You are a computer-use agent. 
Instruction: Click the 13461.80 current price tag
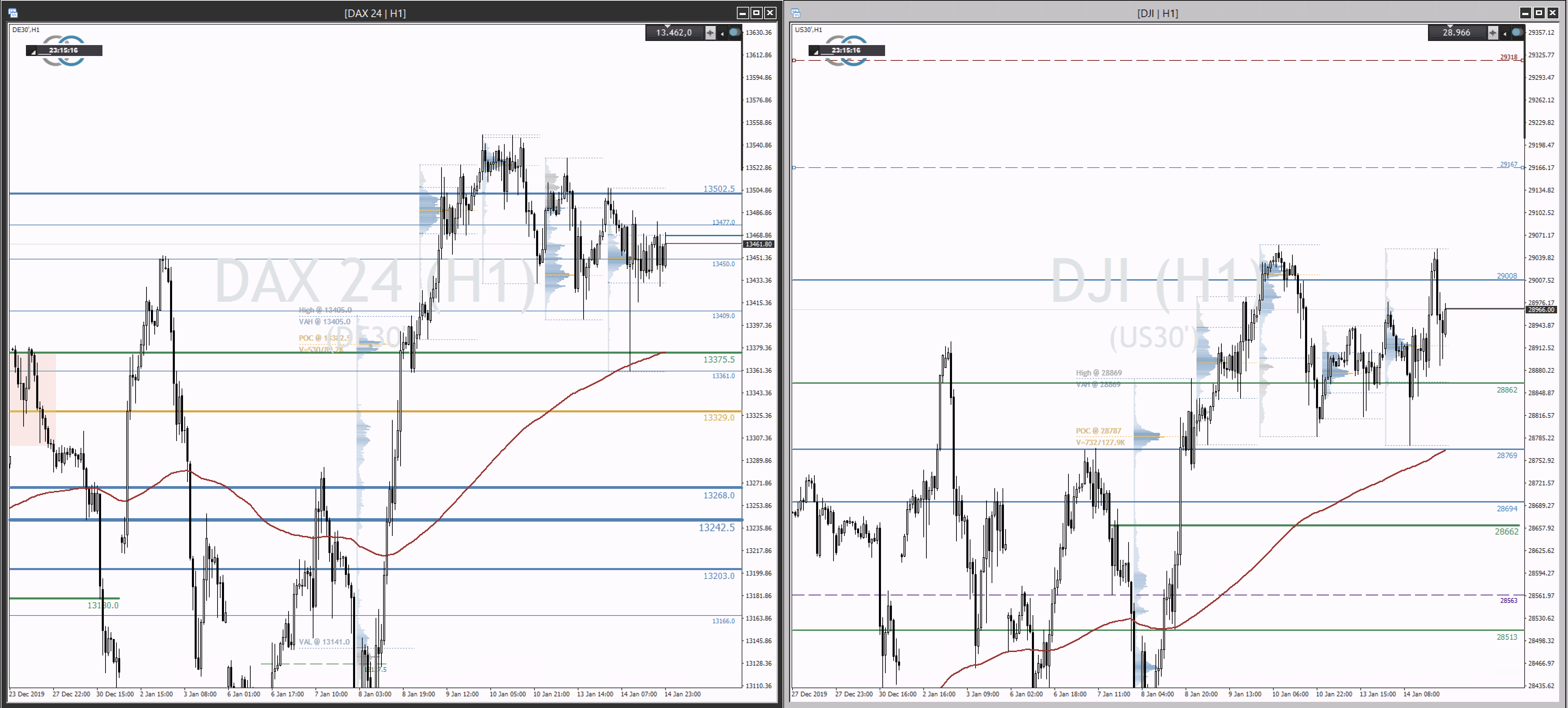(758, 243)
